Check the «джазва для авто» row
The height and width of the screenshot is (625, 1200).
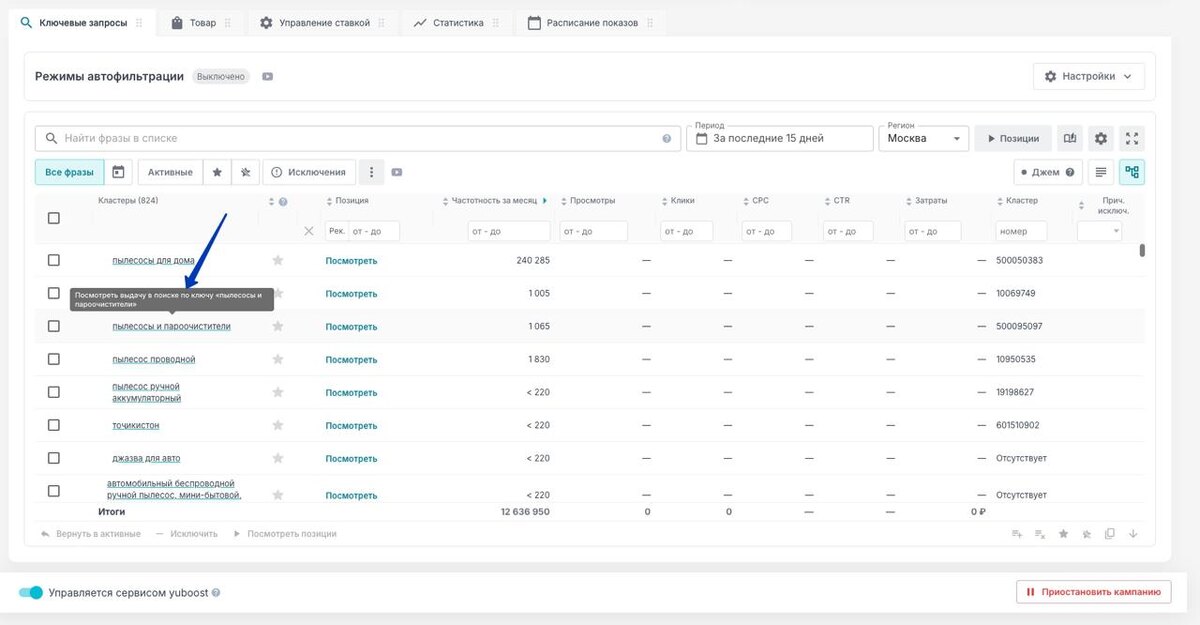click(54, 458)
